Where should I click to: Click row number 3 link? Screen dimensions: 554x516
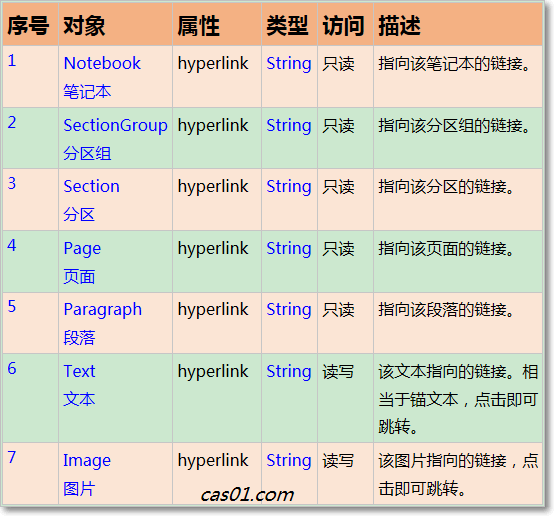coord(12,183)
